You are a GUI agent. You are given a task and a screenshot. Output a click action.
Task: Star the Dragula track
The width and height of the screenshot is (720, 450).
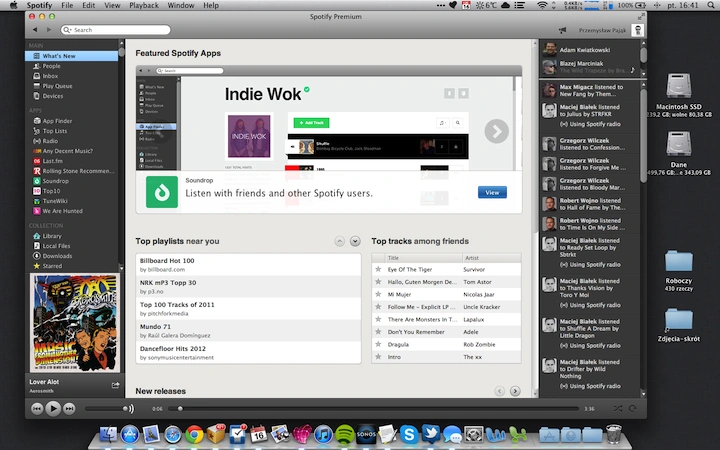[x=378, y=344]
